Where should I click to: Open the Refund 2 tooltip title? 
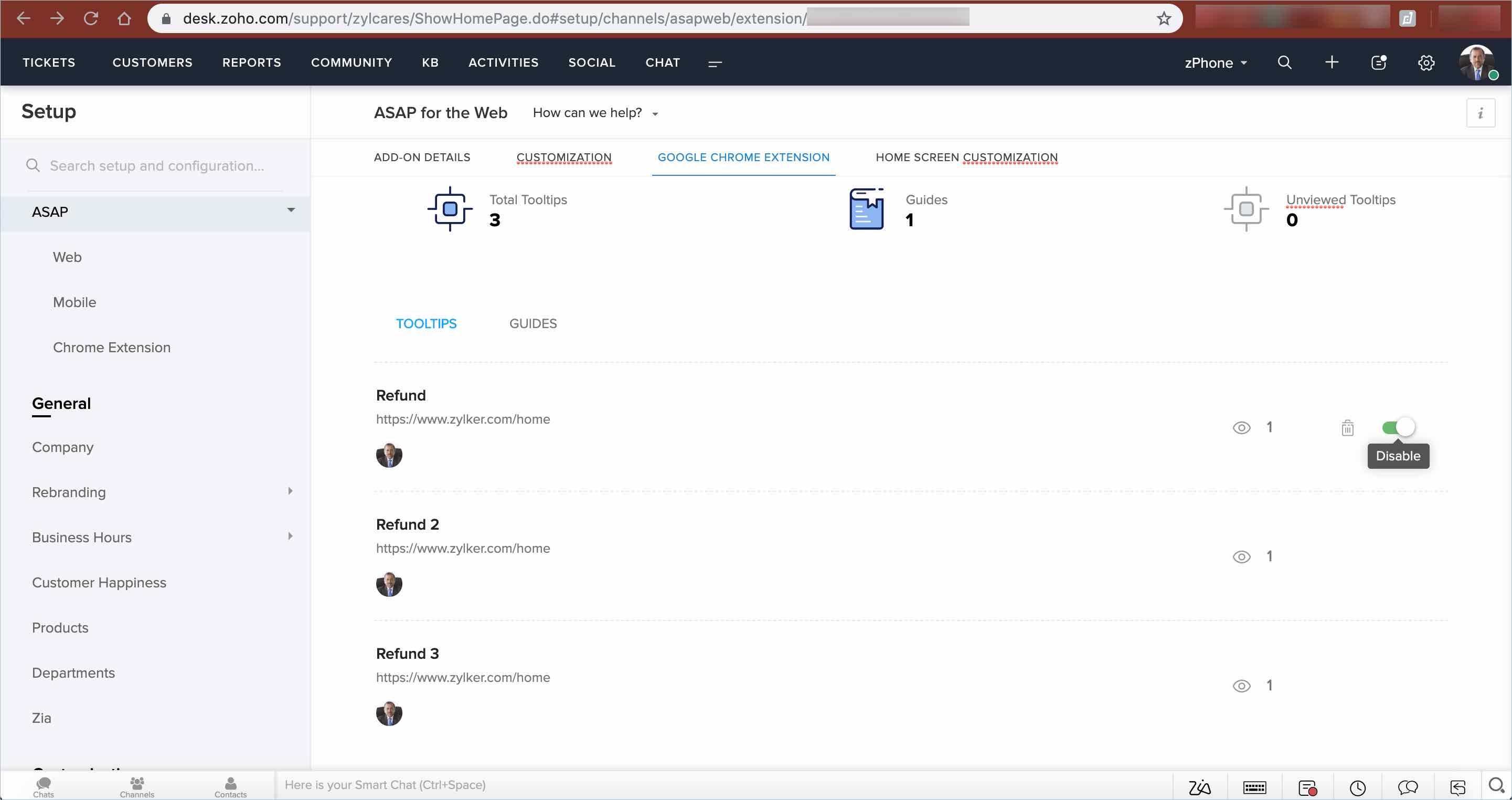pos(407,524)
